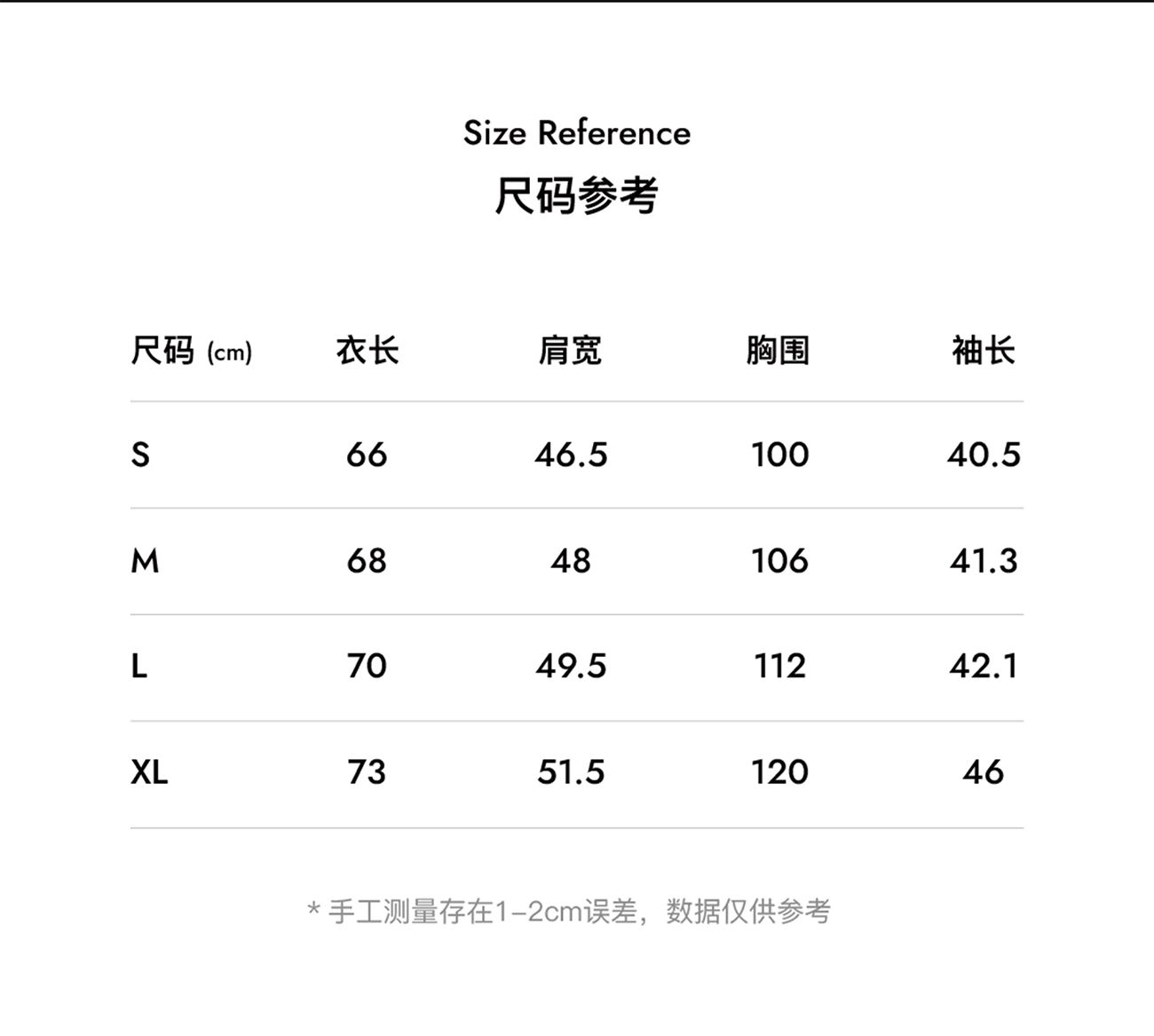Image resolution: width=1154 pixels, height=1036 pixels.
Task: Click the 手工测量 measurement disclaimer note
Action: point(569,912)
